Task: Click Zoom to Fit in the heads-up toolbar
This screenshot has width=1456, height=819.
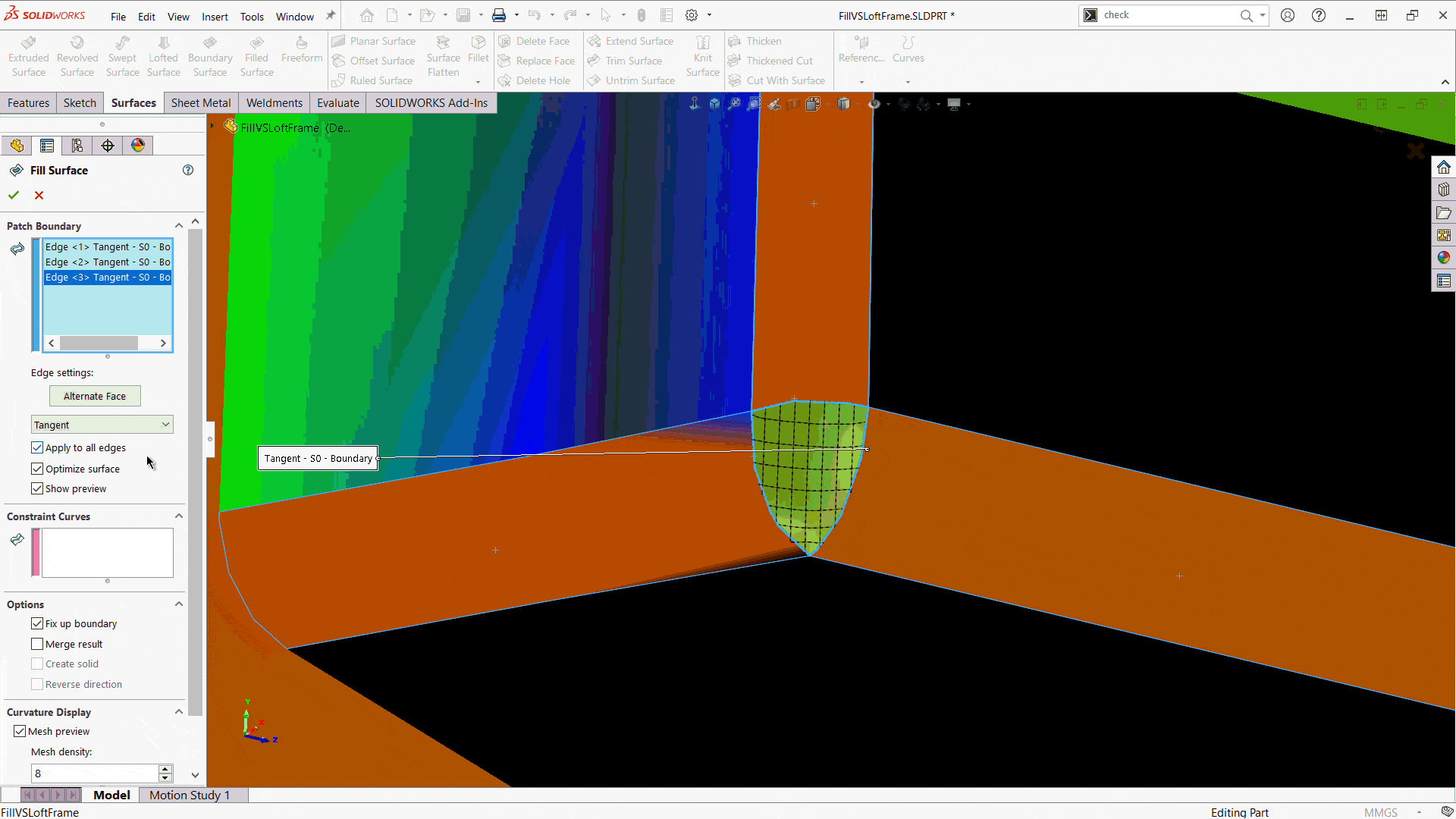Action: [x=715, y=104]
